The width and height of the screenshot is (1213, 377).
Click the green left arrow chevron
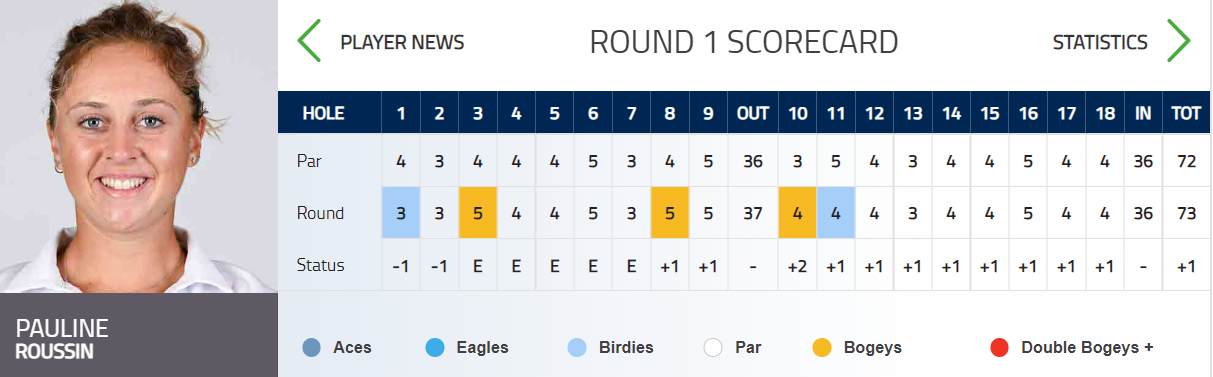click(x=309, y=41)
